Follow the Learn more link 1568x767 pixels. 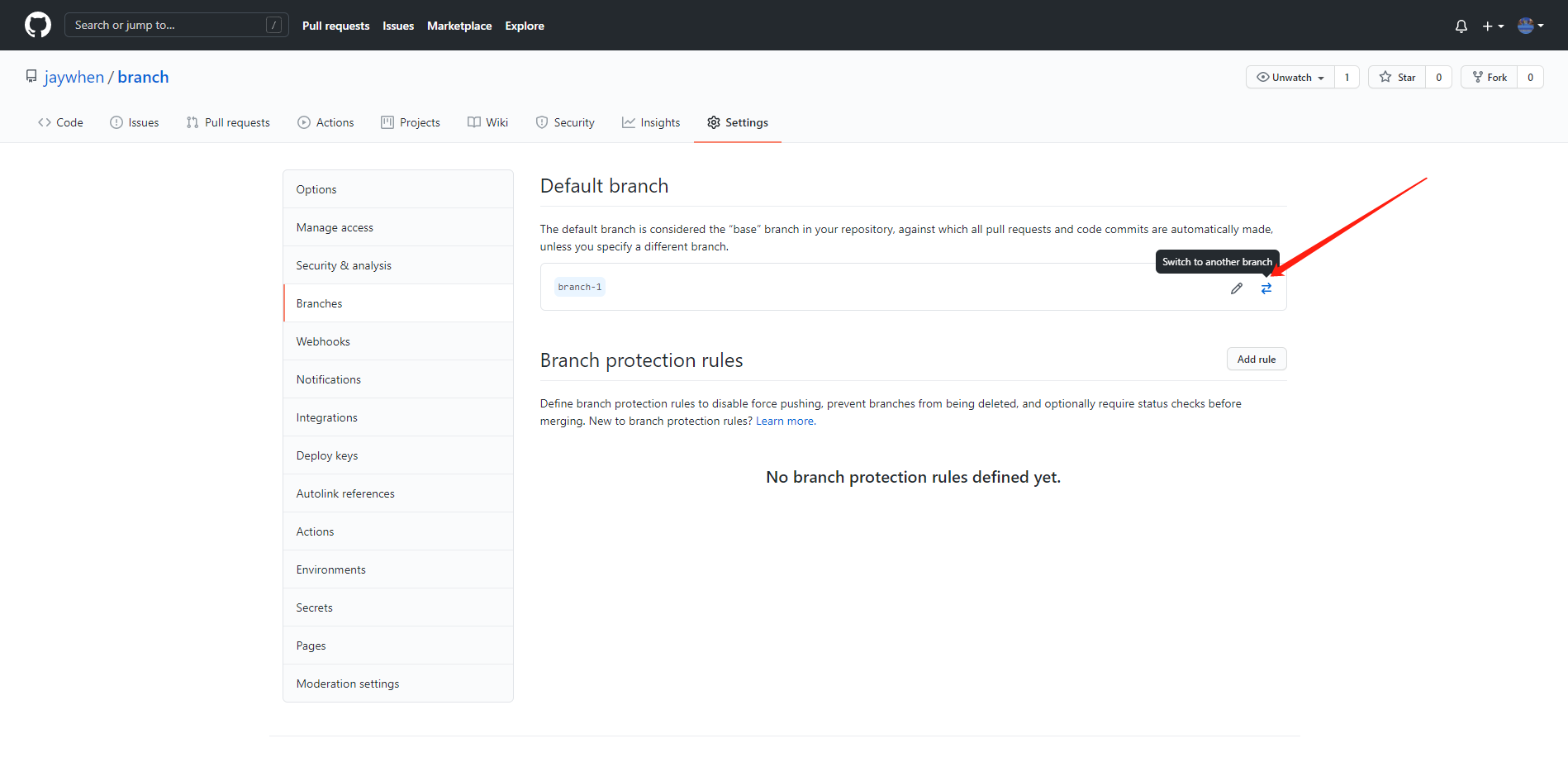pyautogui.click(x=785, y=422)
